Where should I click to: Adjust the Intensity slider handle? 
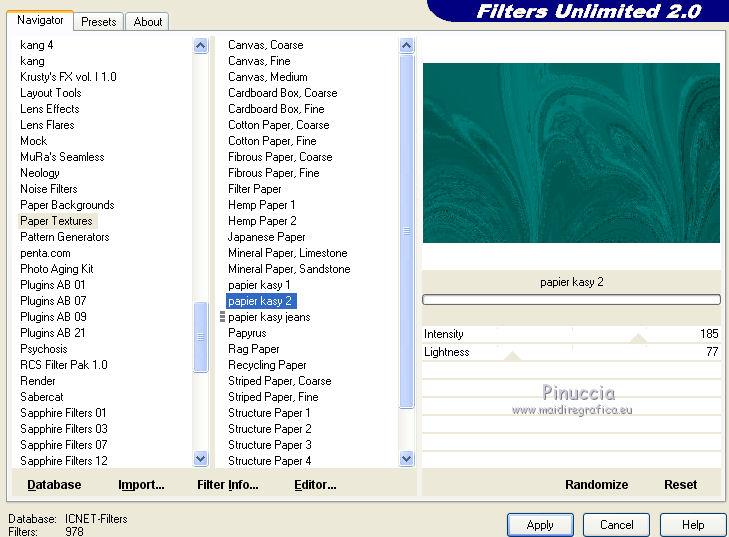638,338
